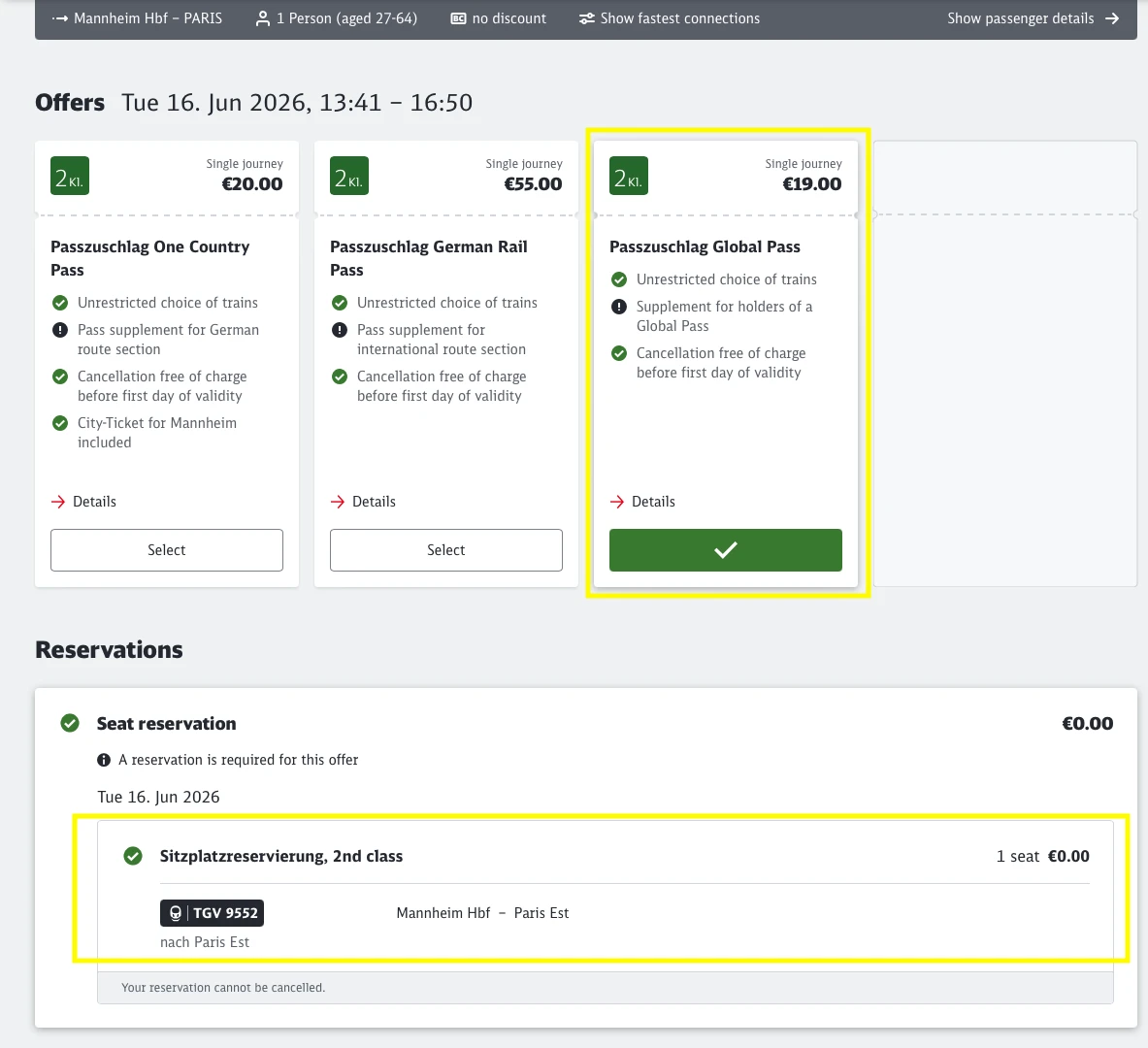
Task: Select the One Country Pass offer
Action: pos(167,550)
